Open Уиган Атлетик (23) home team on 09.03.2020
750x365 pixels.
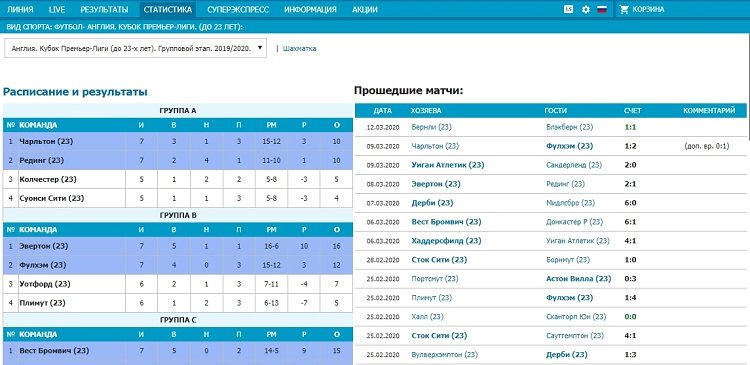(448, 165)
